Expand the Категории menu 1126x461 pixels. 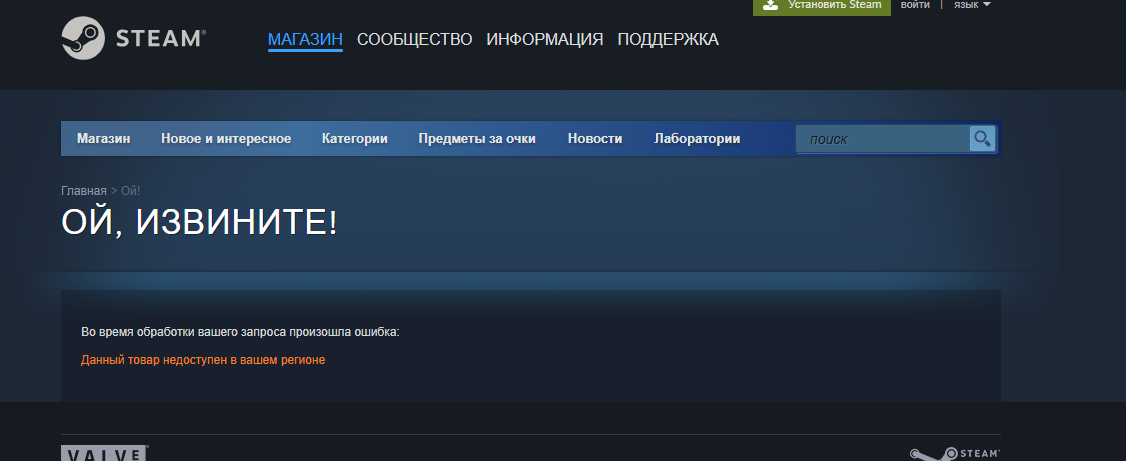point(355,139)
